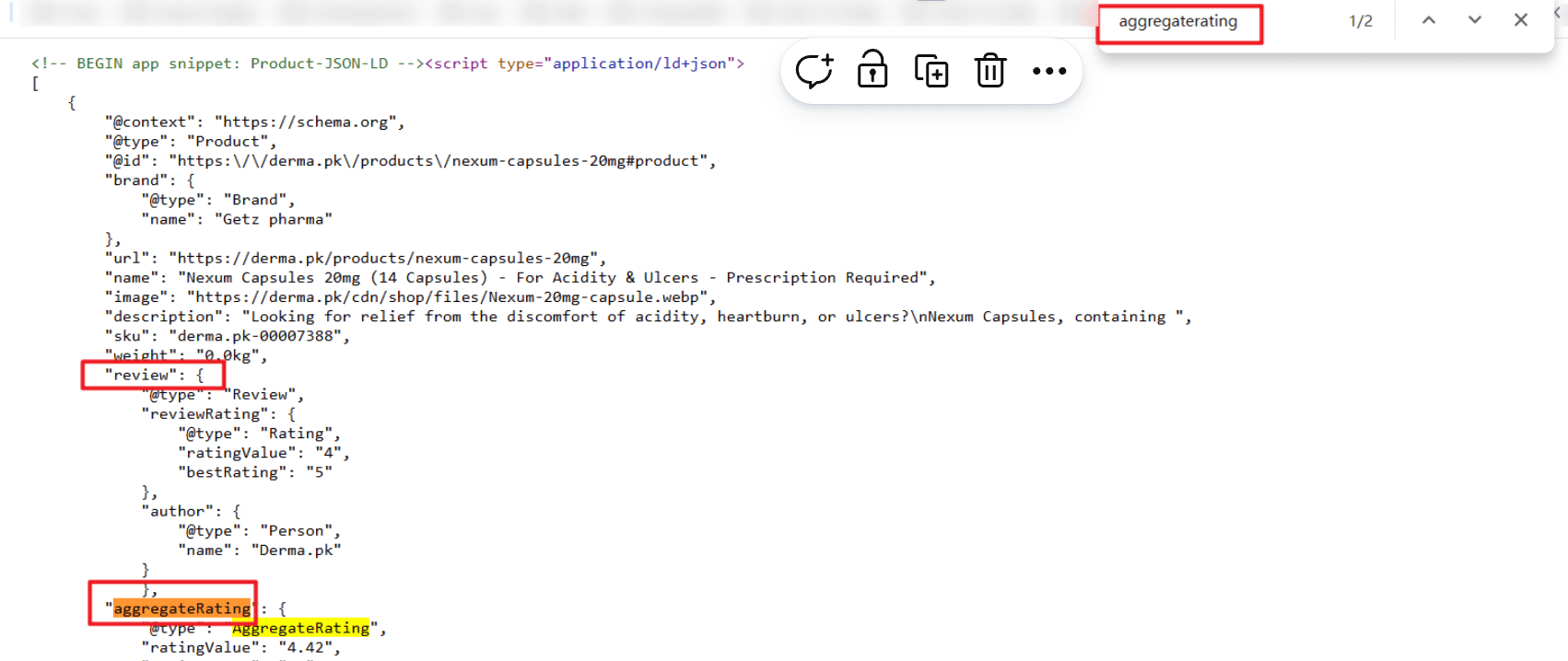
Task: Click the "Getz pharma" brand name value
Action: coord(273,219)
